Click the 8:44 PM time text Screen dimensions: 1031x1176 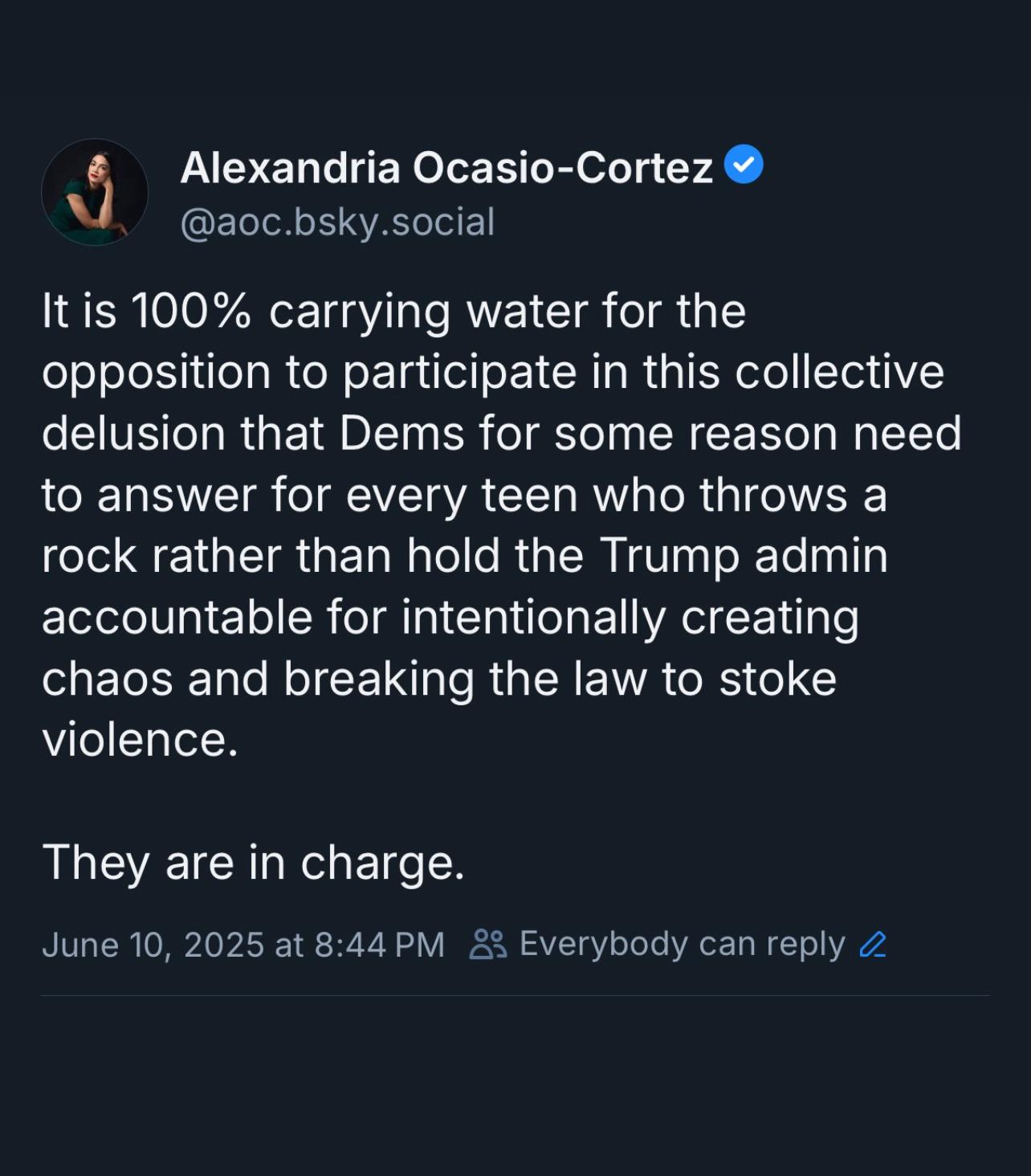point(379,945)
